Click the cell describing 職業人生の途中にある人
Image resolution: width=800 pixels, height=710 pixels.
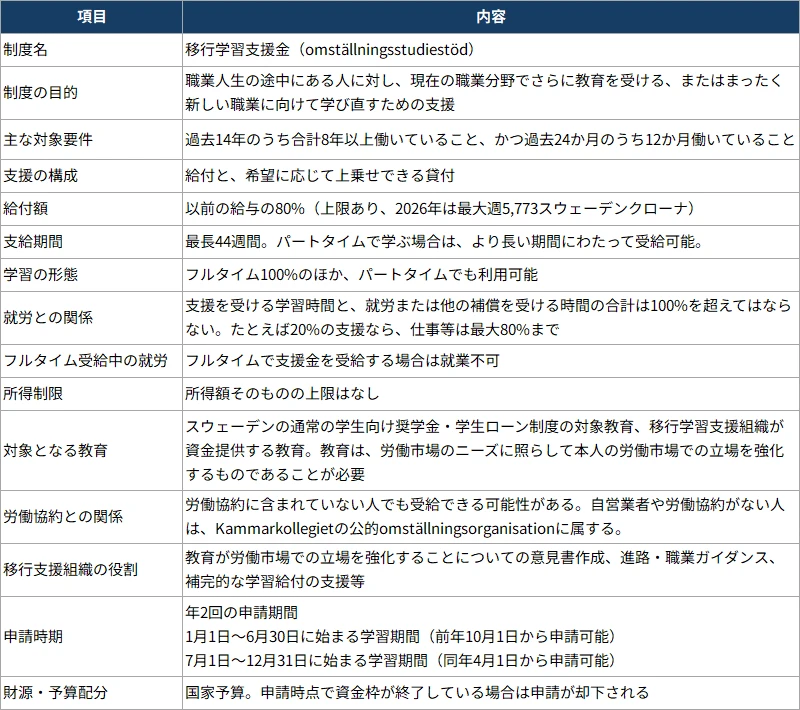click(491, 93)
